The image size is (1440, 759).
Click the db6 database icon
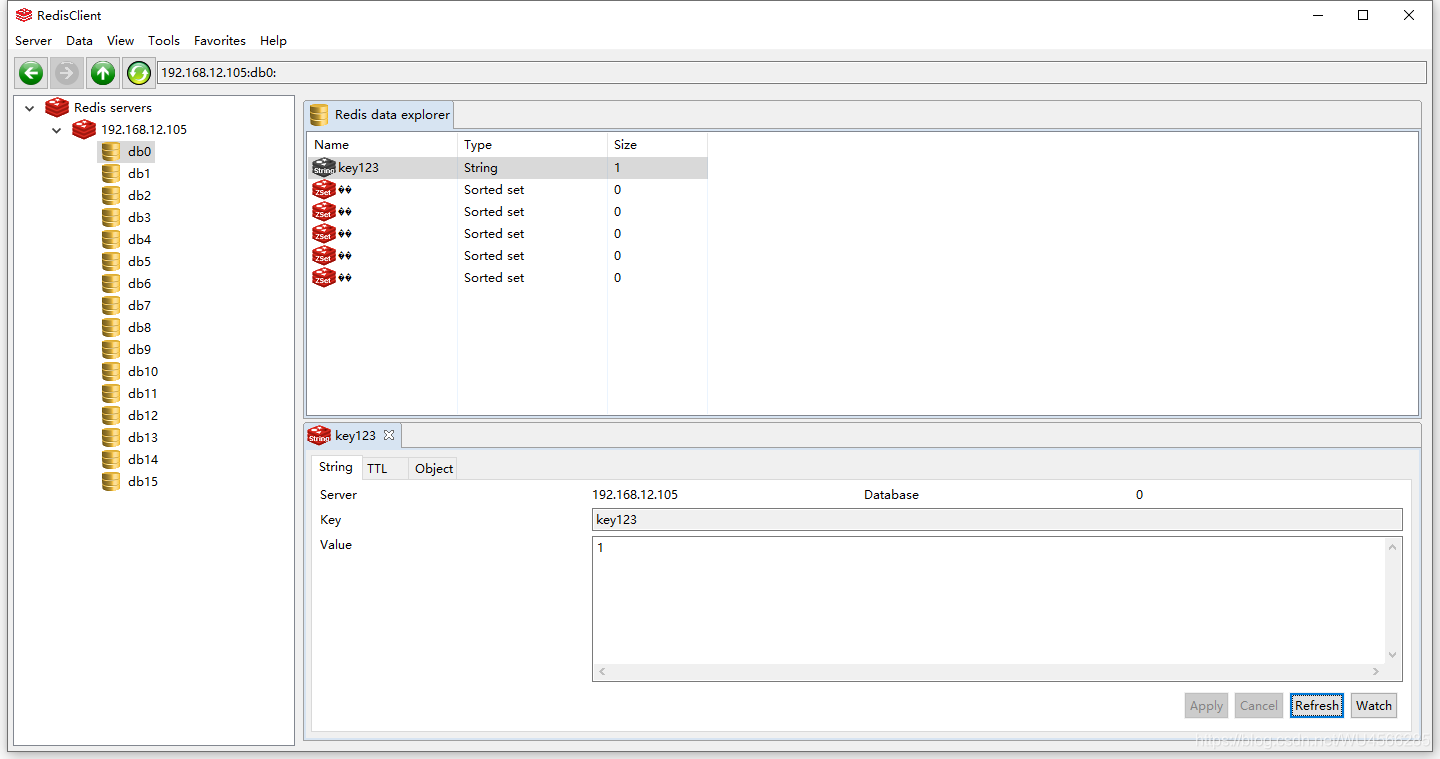coord(111,284)
